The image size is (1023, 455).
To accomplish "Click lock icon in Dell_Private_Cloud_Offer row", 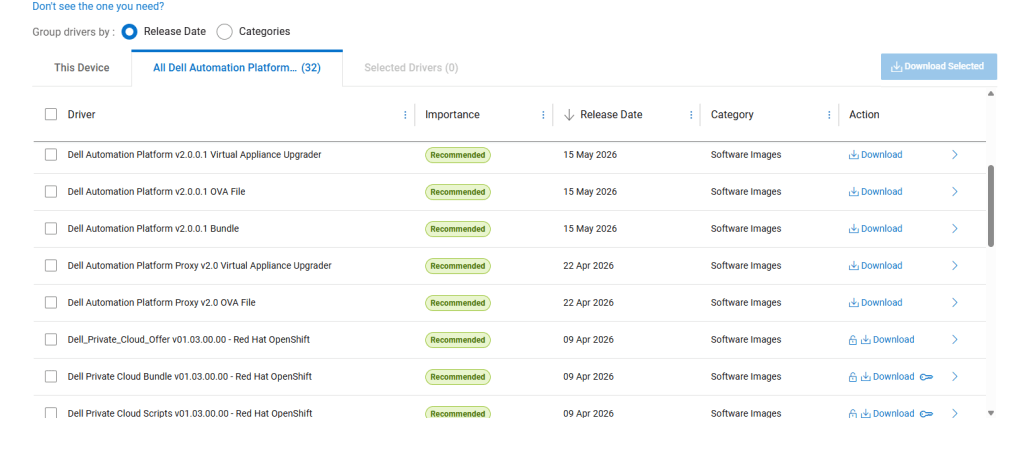I will pos(852,339).
